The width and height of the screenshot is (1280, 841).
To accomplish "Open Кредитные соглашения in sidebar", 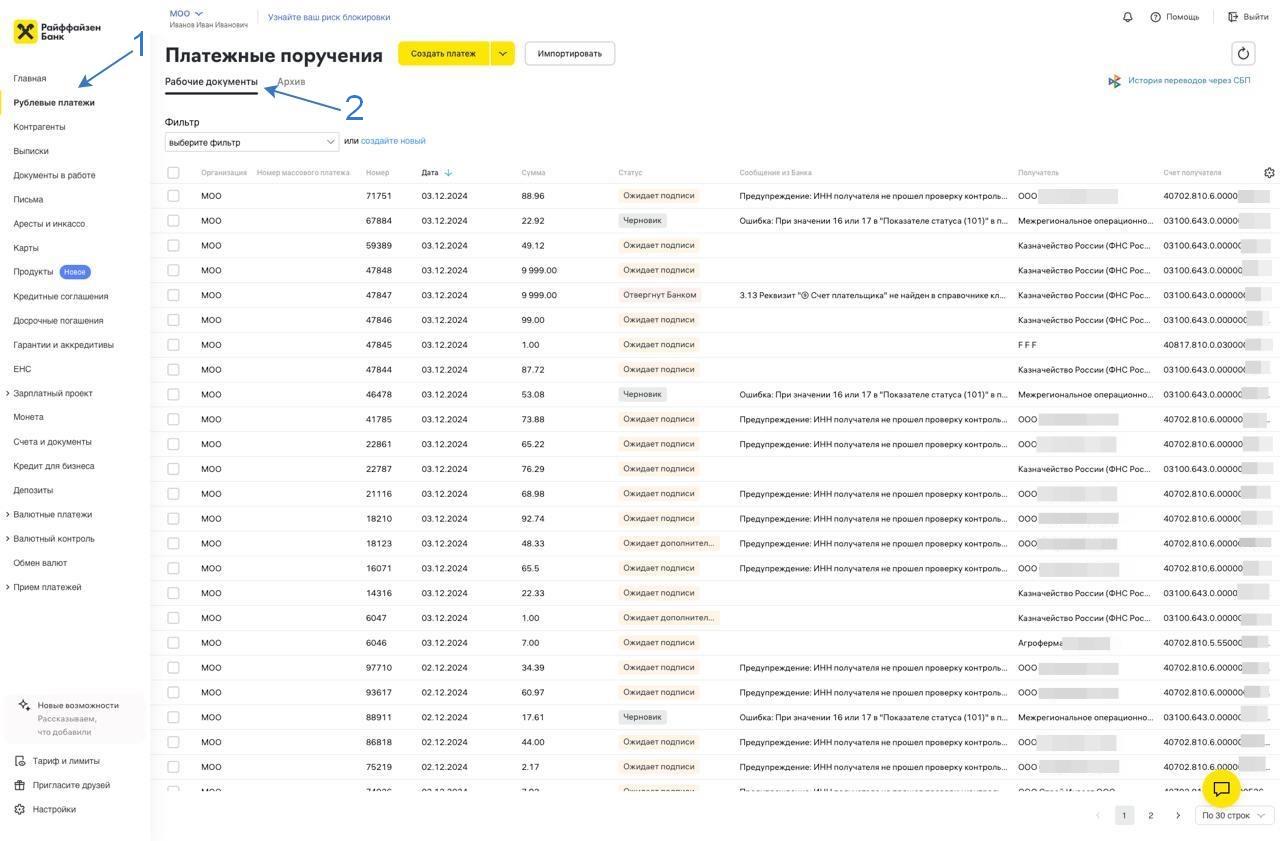I will [61, 297].
